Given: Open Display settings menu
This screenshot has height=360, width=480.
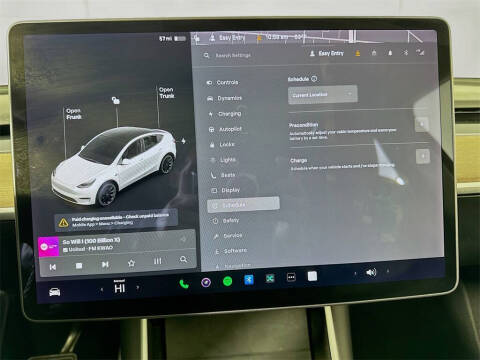Looking at the screenshot, I should point(226,190).
